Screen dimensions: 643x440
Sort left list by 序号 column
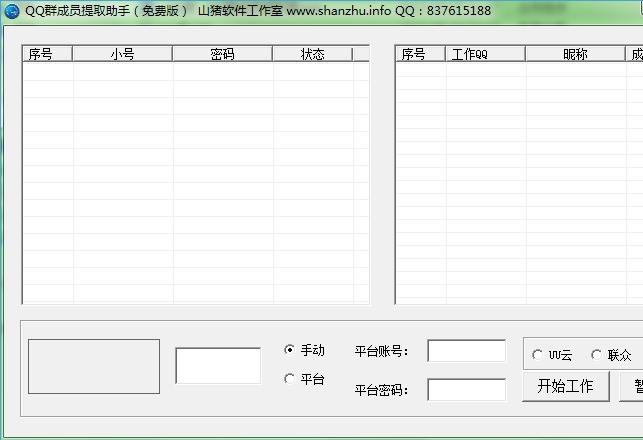click(x=47, y=54)
